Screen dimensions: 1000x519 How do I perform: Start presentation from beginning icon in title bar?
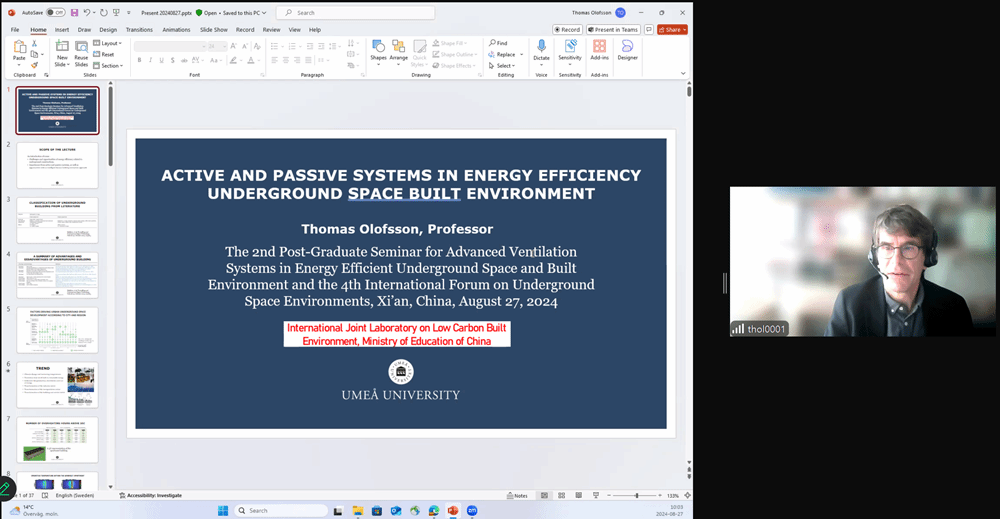pyautogui.click(x=116, y=13)
